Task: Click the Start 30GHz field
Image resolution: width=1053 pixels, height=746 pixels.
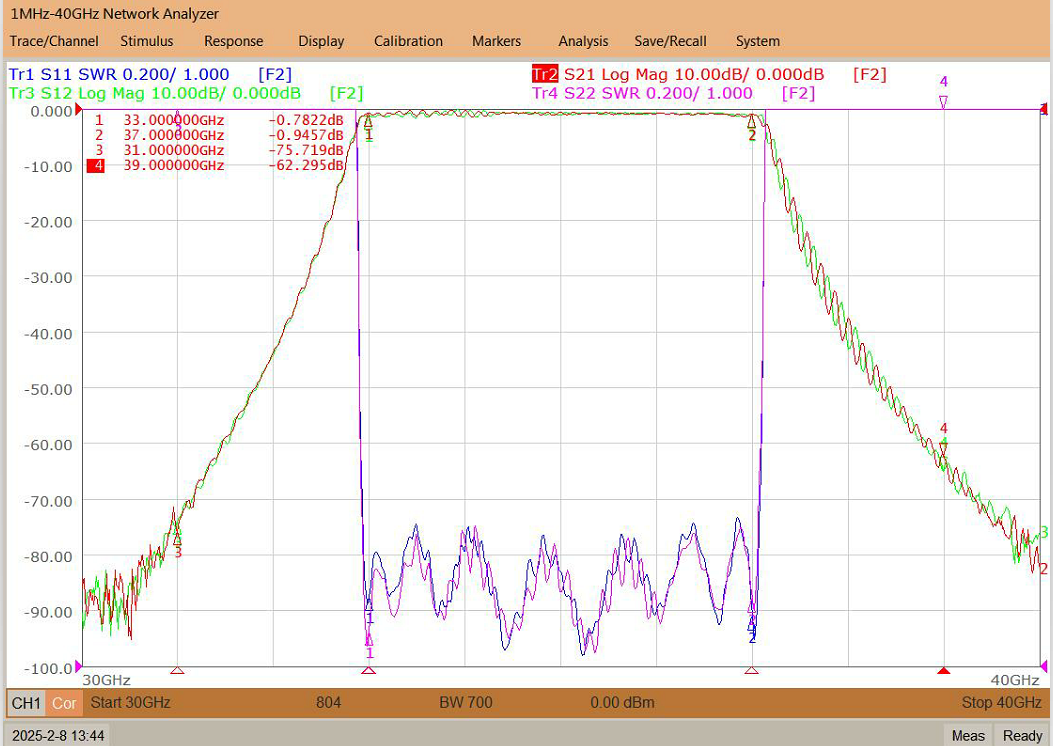Action: (130, 703)
